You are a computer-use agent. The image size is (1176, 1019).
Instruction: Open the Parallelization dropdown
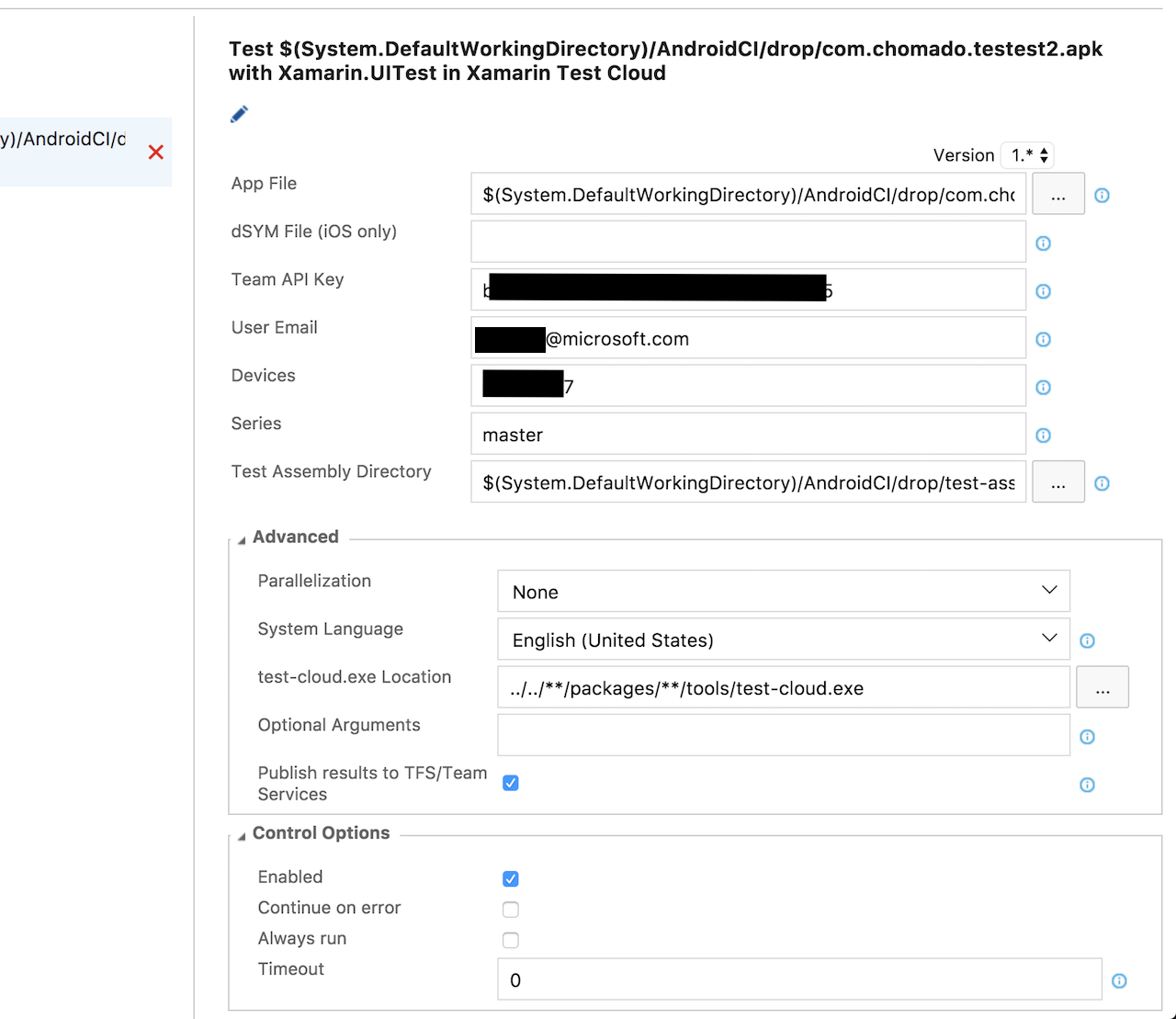click(784, 592)
